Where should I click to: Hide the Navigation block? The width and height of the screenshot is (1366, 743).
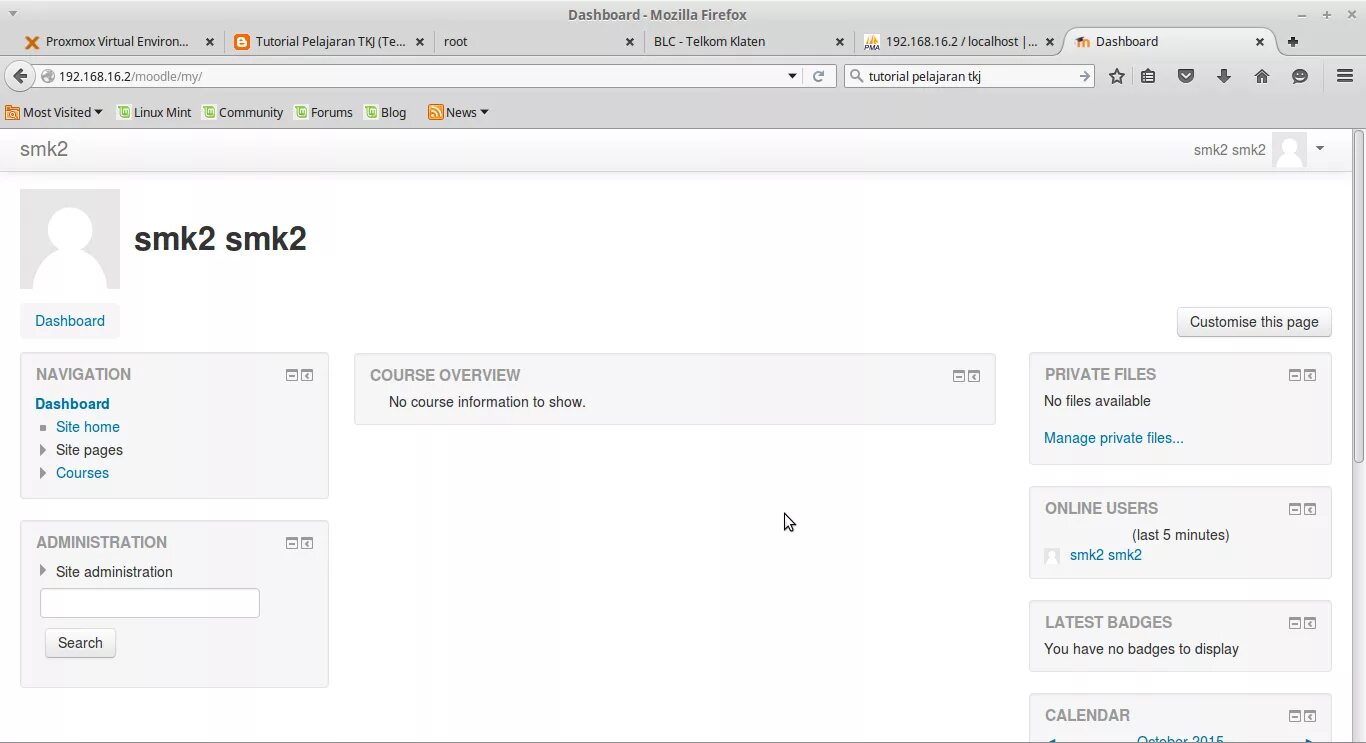click(292, 376)
